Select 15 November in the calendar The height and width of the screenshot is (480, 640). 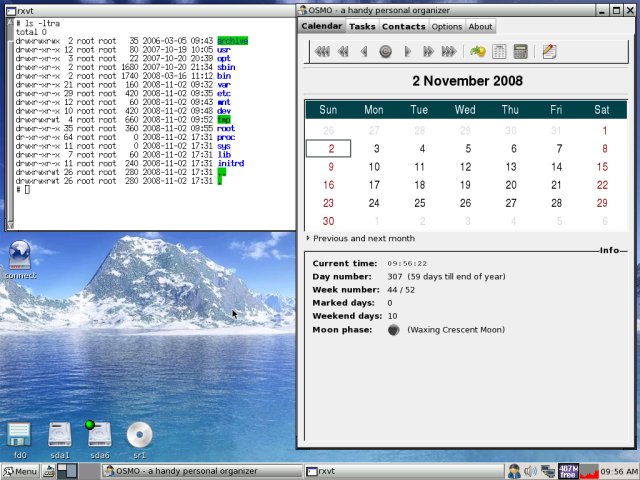(x=601, y=167)
